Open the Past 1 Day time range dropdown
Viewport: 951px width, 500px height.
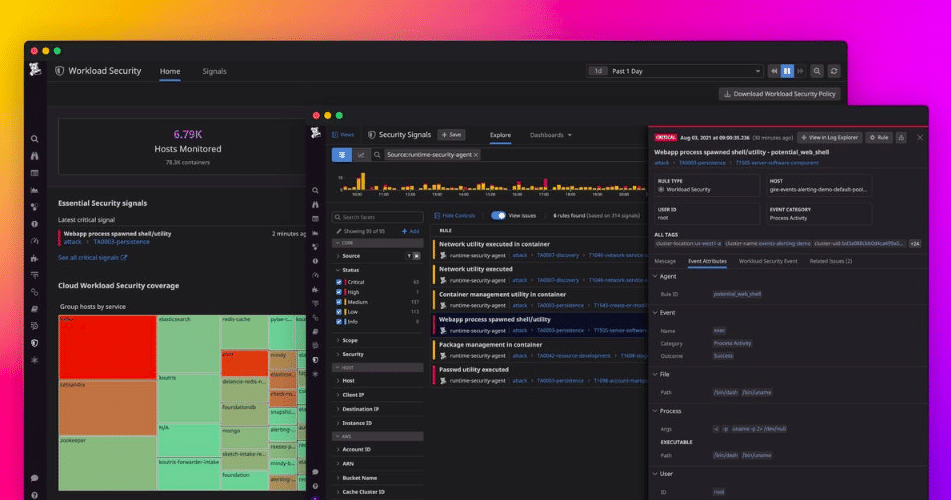point(674,71)
